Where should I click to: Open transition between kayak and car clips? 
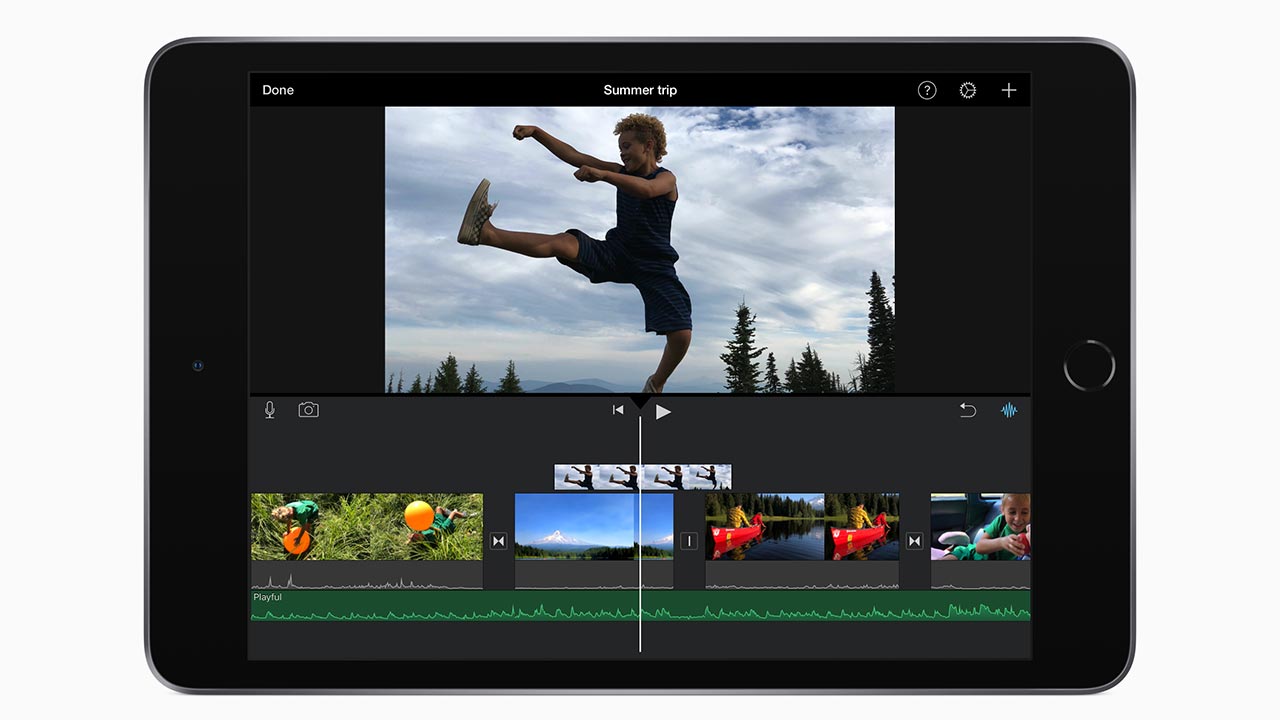pyautogui.click(x=914, y=541)
